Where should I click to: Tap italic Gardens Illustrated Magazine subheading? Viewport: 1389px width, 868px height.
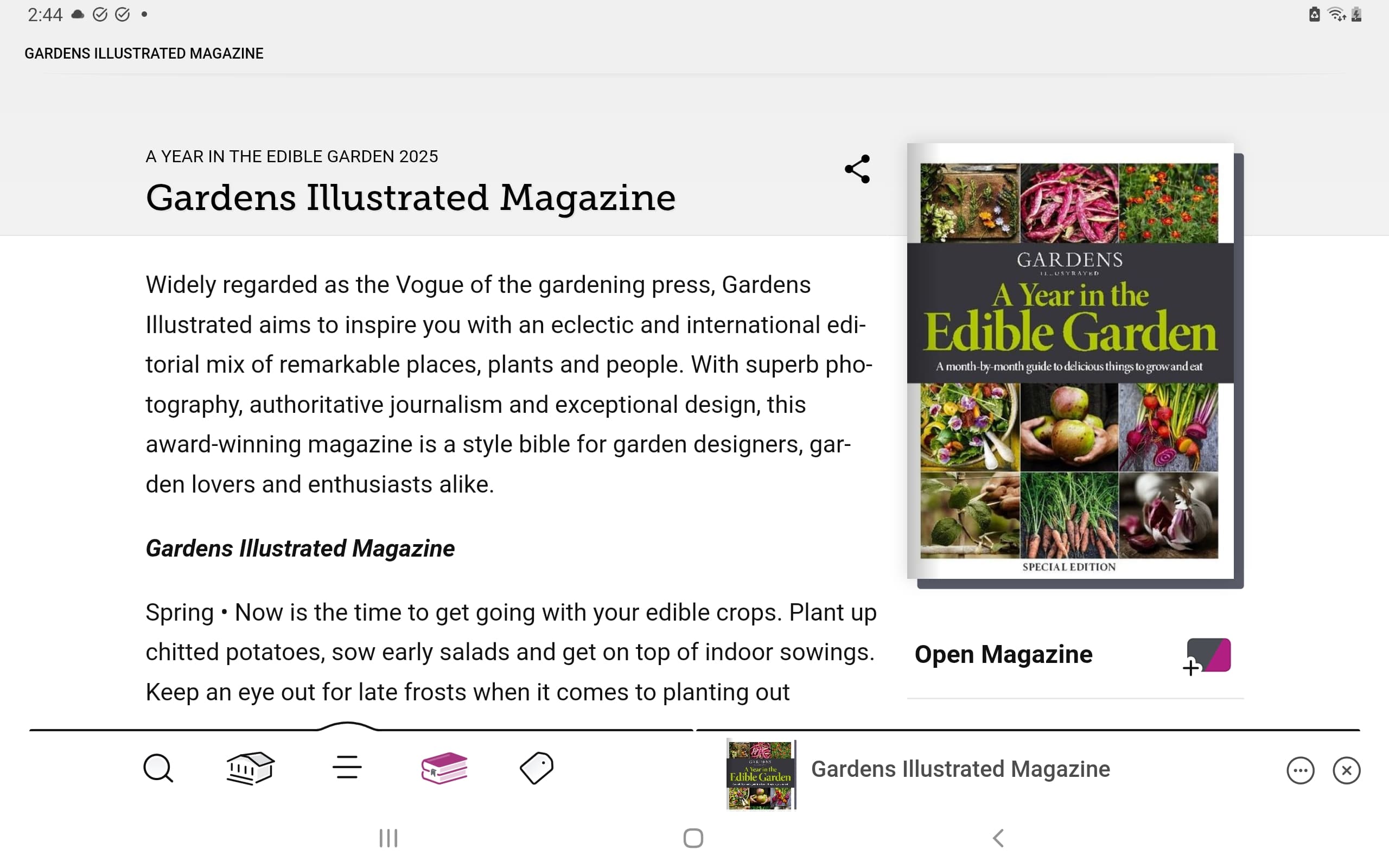click(x=300, y=548)
